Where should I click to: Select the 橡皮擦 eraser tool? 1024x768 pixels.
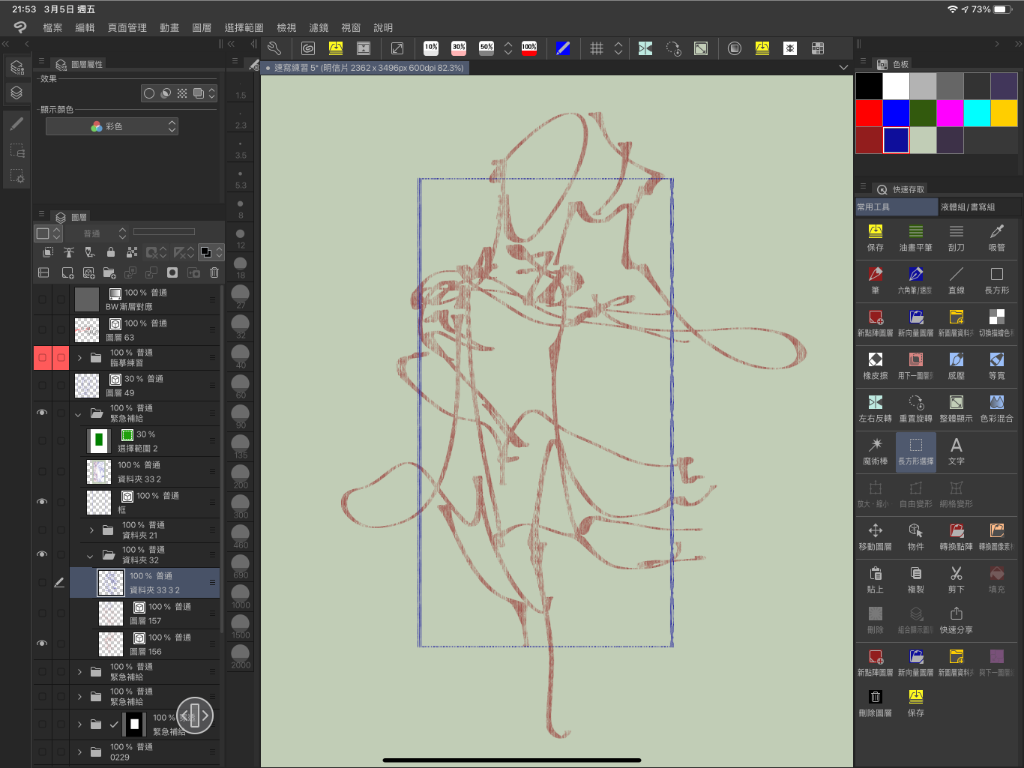point(875,365)
